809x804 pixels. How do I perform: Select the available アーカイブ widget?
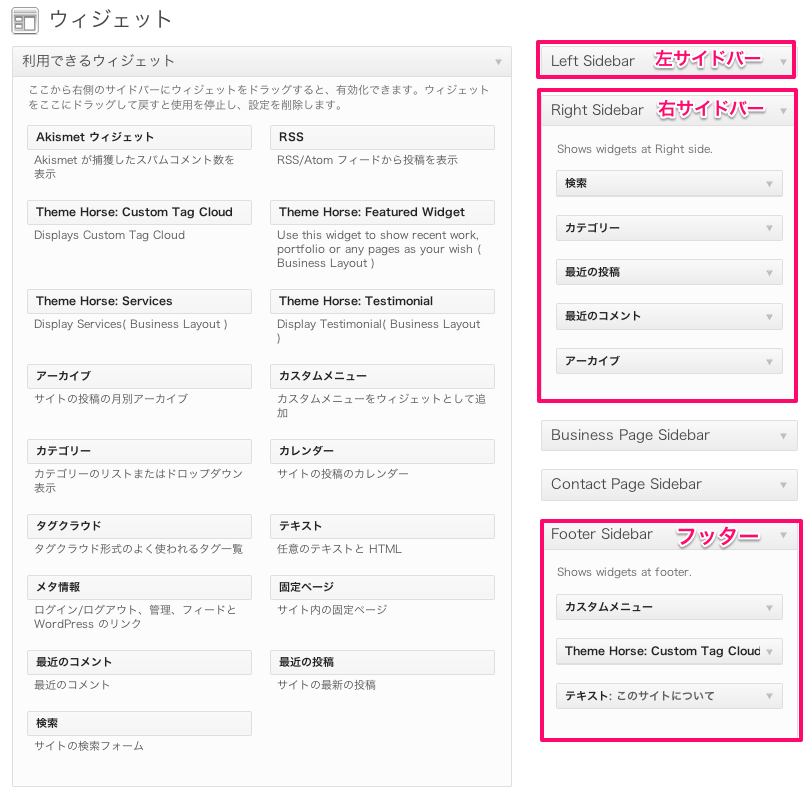pos(139,376)
